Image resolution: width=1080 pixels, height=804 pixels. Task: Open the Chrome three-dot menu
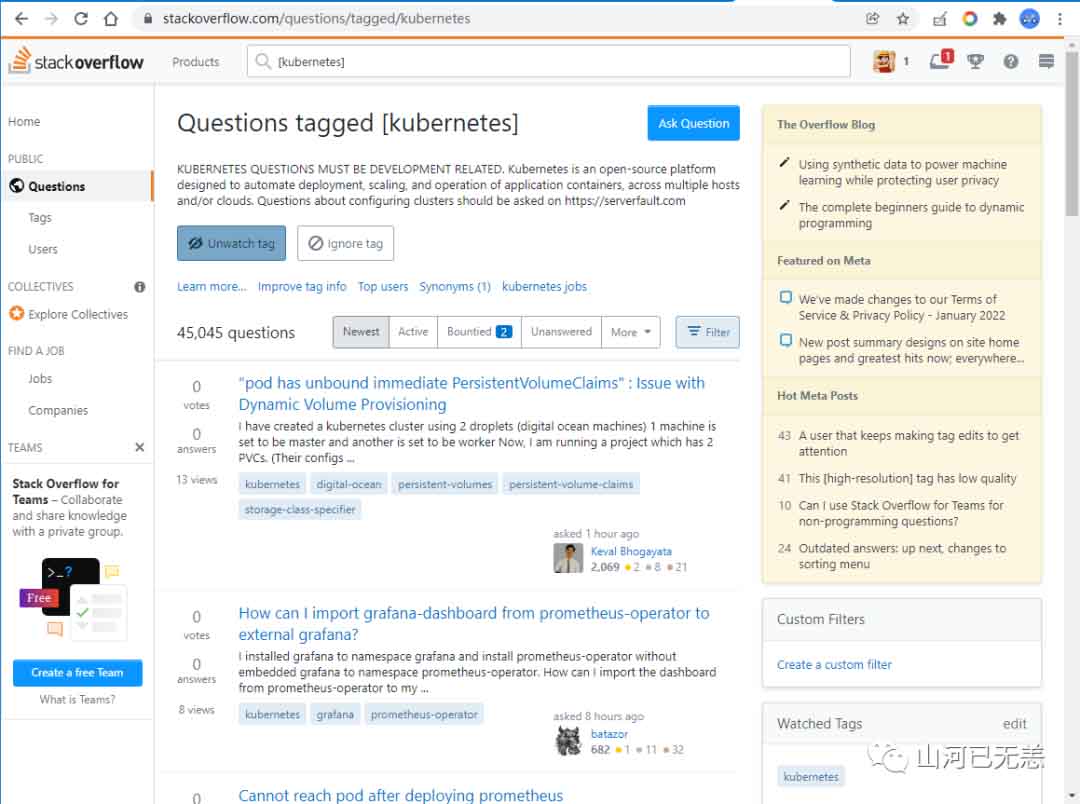point(1060,19)
